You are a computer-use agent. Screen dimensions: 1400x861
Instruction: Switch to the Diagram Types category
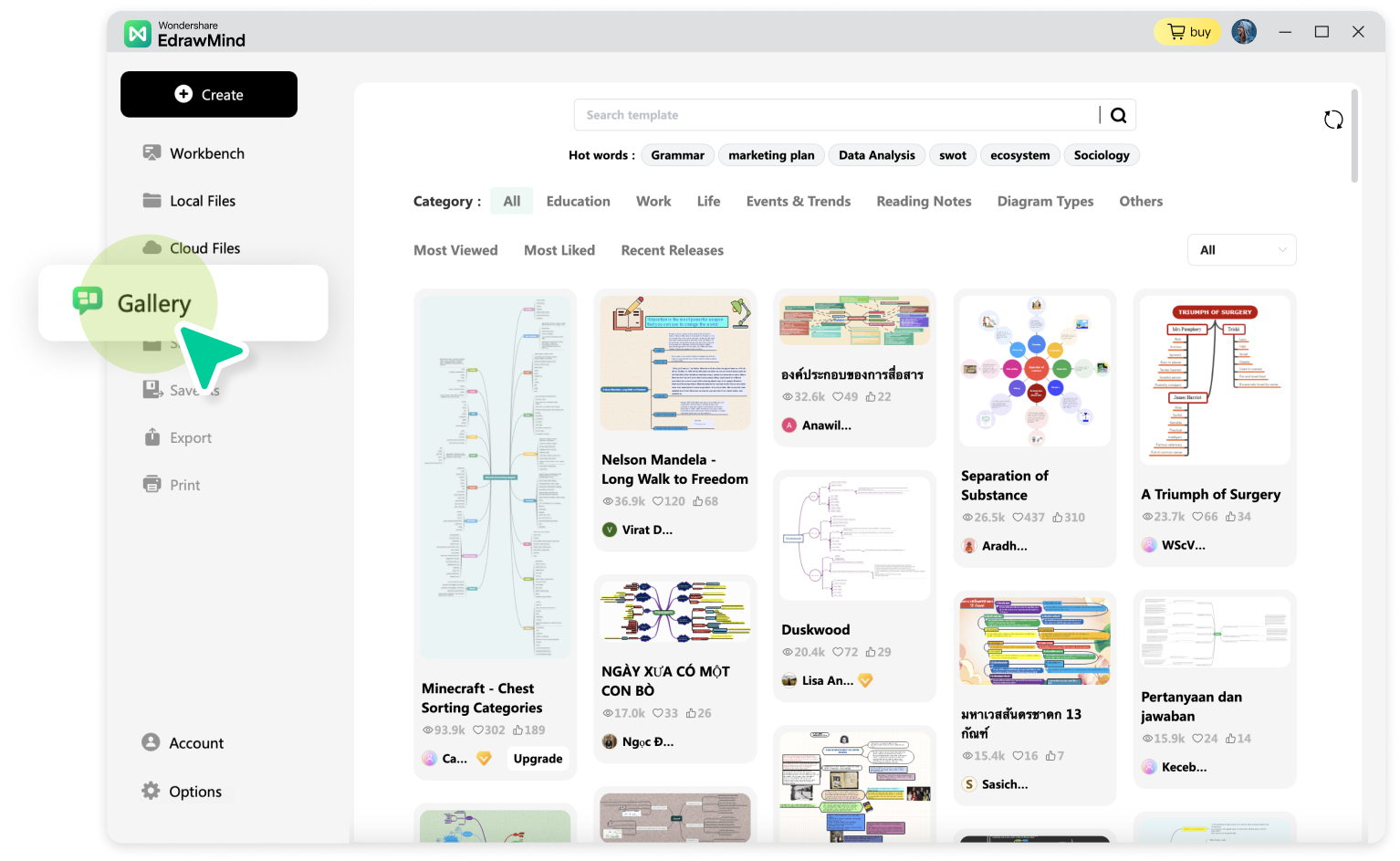pos(1045,201)
